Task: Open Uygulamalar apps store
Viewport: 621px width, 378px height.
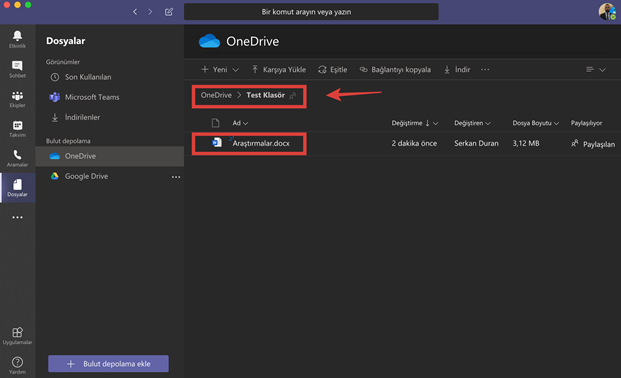Action: (17, 336)
